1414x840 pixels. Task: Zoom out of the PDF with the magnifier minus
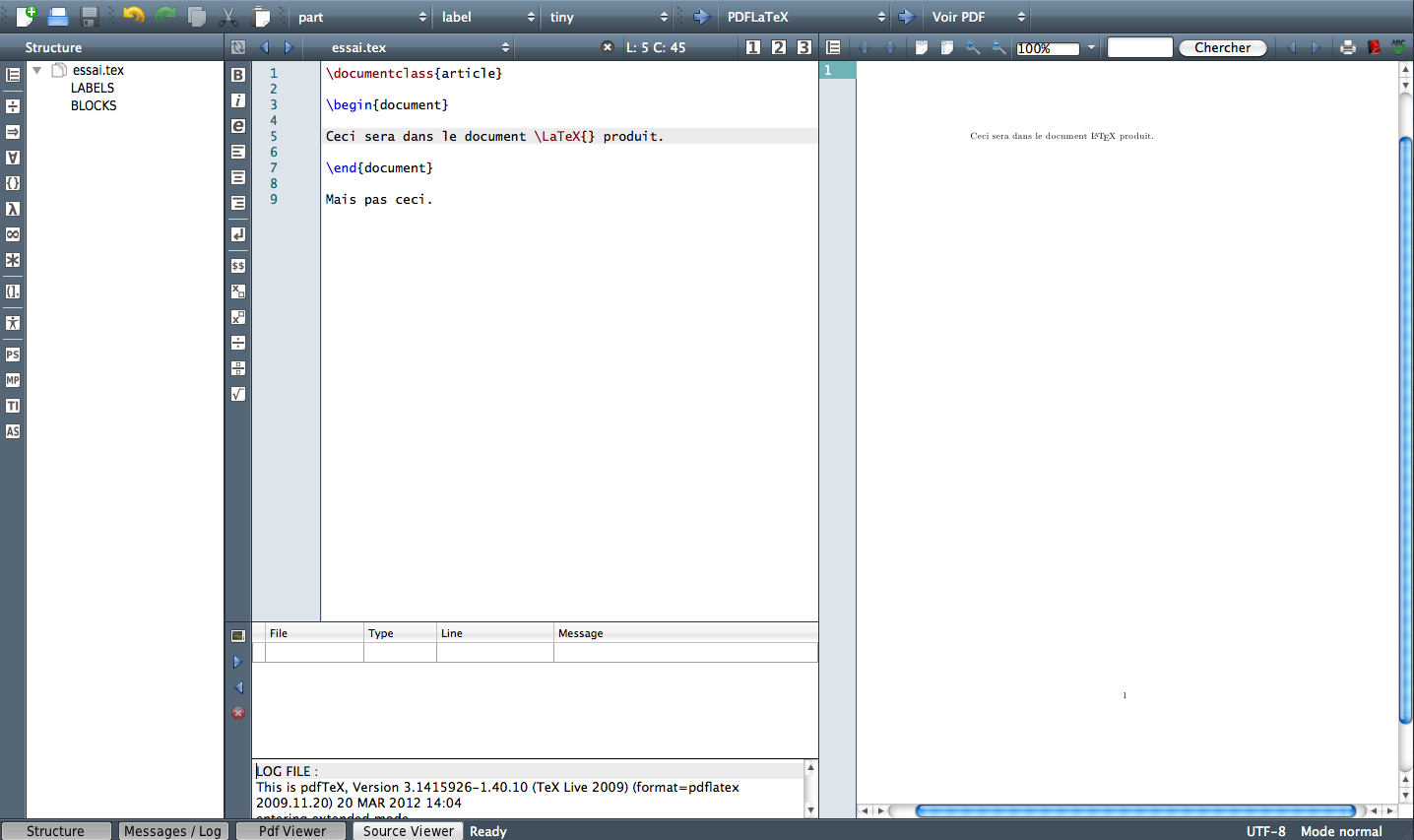click(998, 47)
